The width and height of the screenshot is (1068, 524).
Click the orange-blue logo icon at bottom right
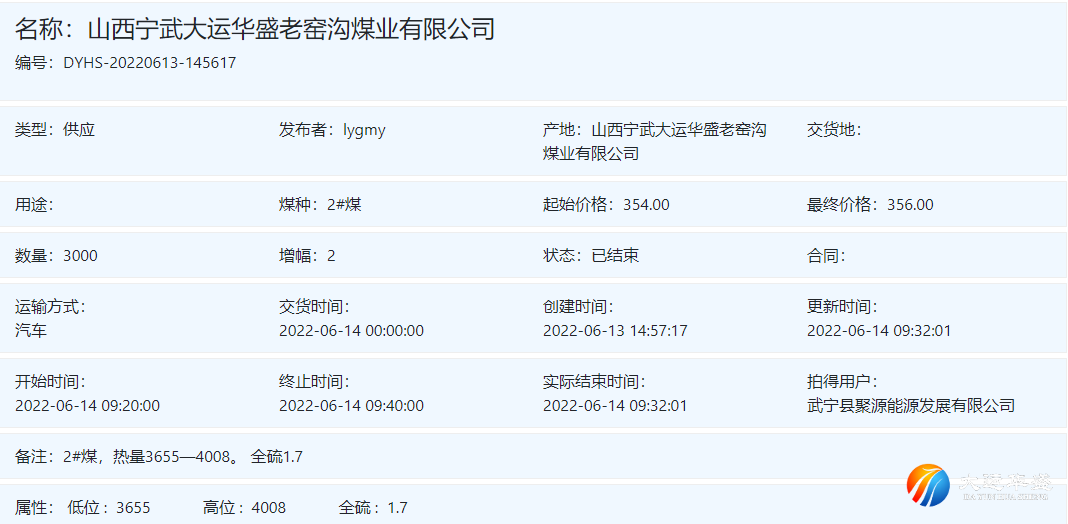click(928, 485)
